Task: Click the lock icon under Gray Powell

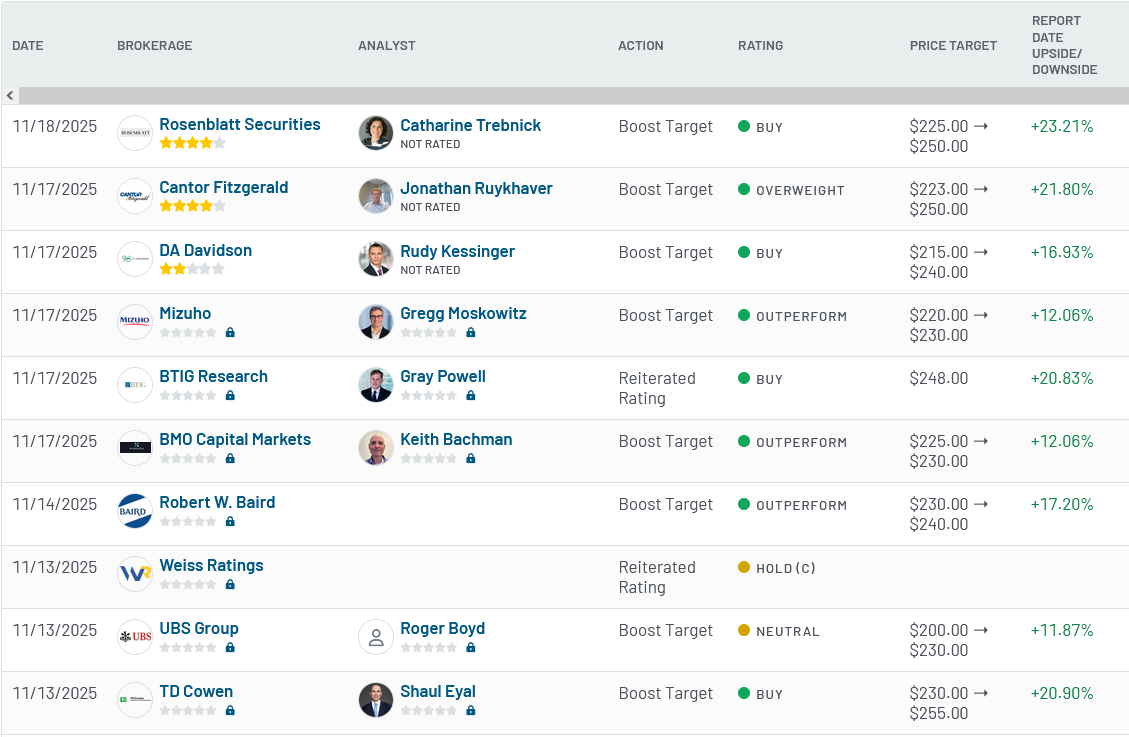Action: point(471,395)
